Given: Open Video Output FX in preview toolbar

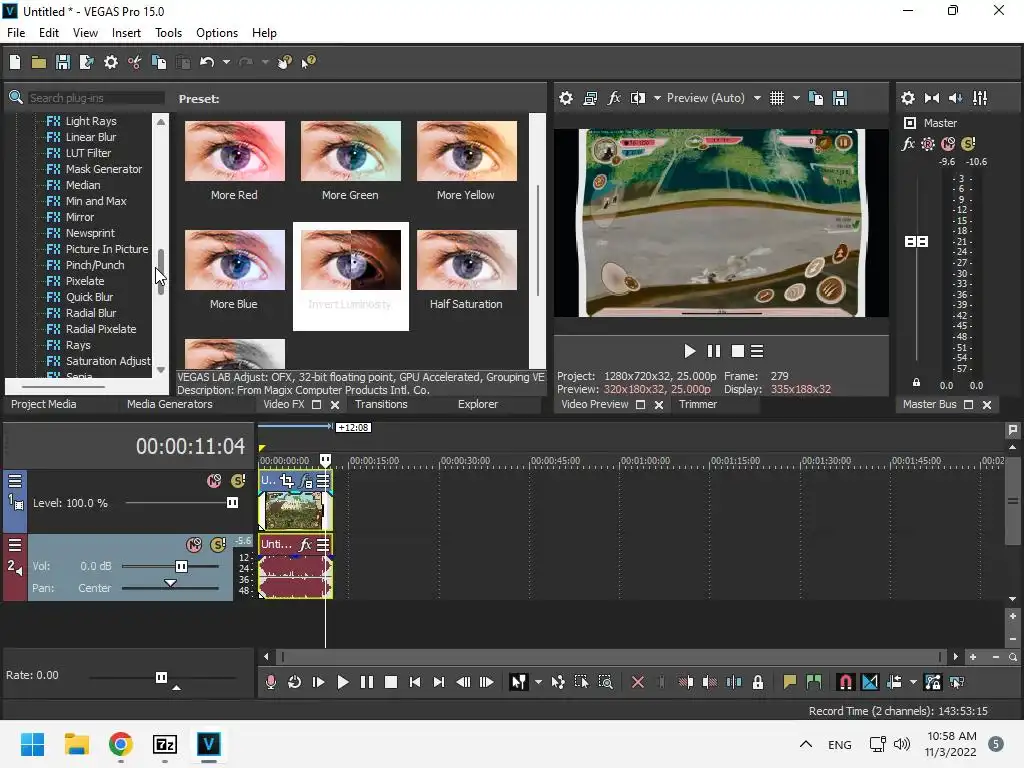Looking at the screenshot, I should tap(614, 98).
